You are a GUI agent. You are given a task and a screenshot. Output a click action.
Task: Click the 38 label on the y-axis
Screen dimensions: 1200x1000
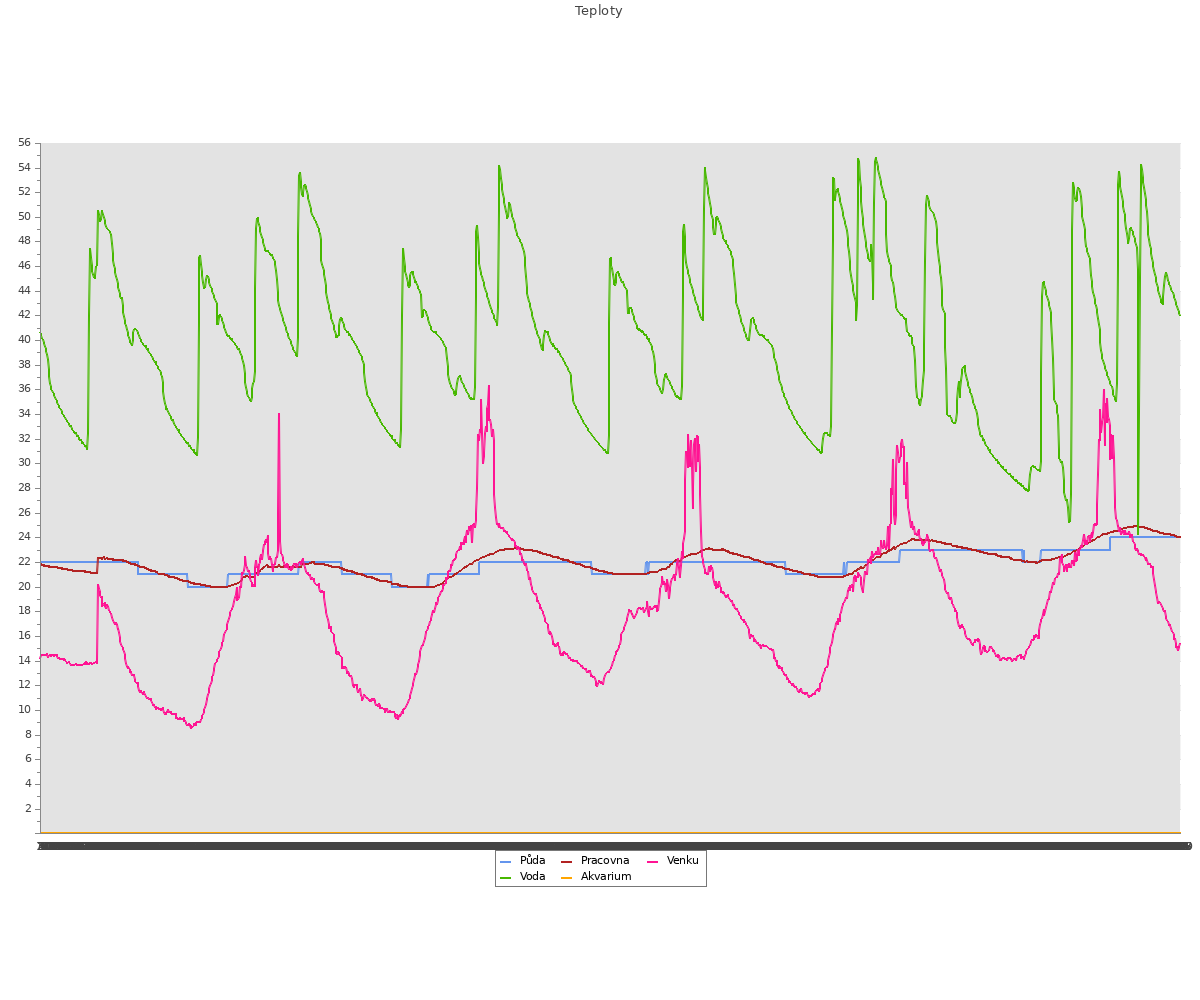tap(24, 365)
